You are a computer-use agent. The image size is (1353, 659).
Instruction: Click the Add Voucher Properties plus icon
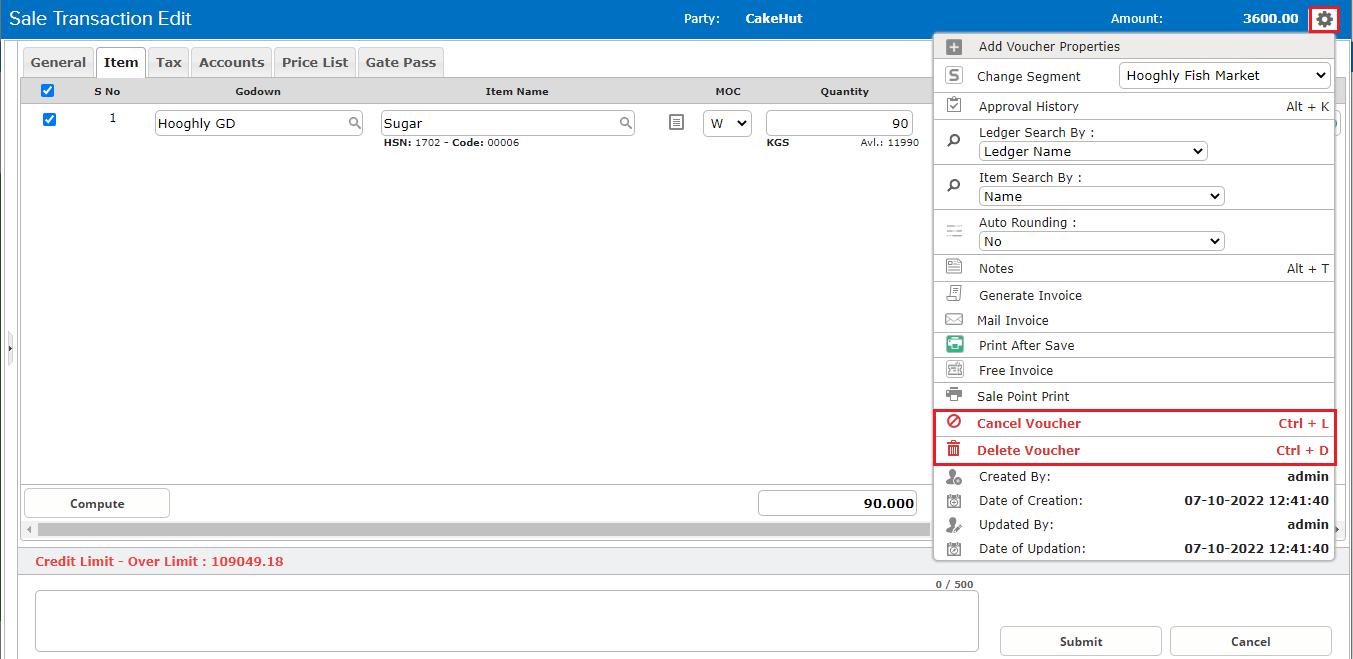[x=954, y=47]
